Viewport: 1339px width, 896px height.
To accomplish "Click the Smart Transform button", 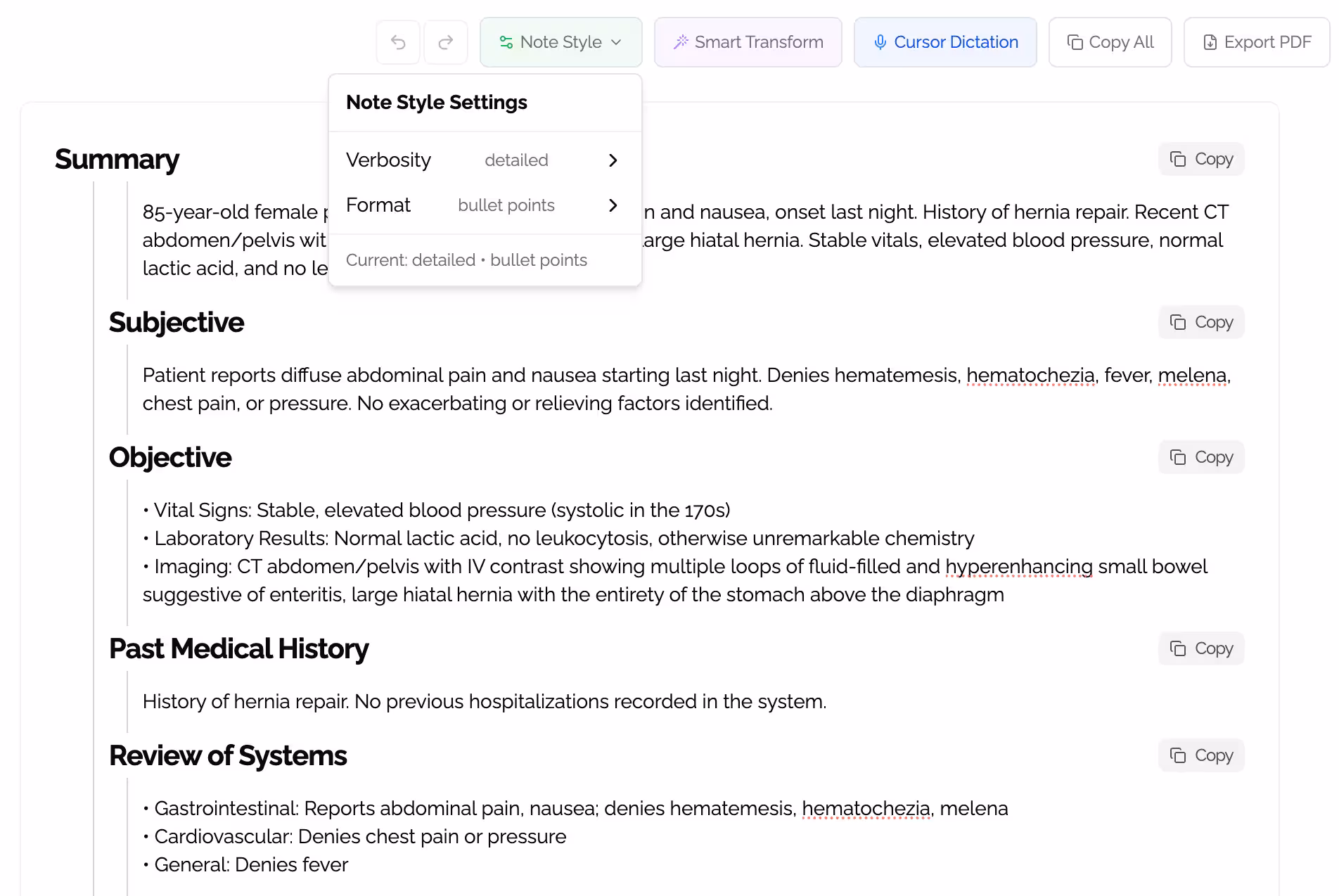I will tap(748, 42).
